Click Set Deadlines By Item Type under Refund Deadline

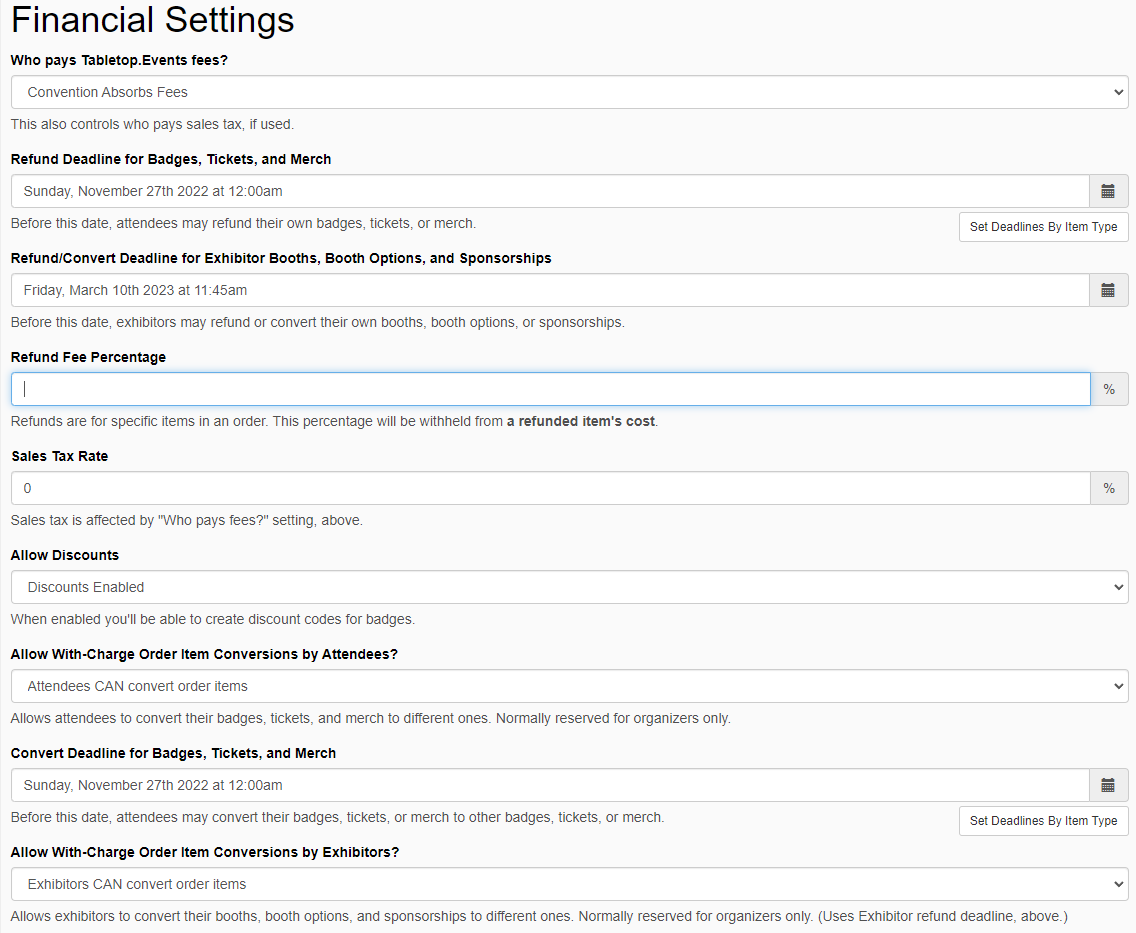[x=1043, y=227]
